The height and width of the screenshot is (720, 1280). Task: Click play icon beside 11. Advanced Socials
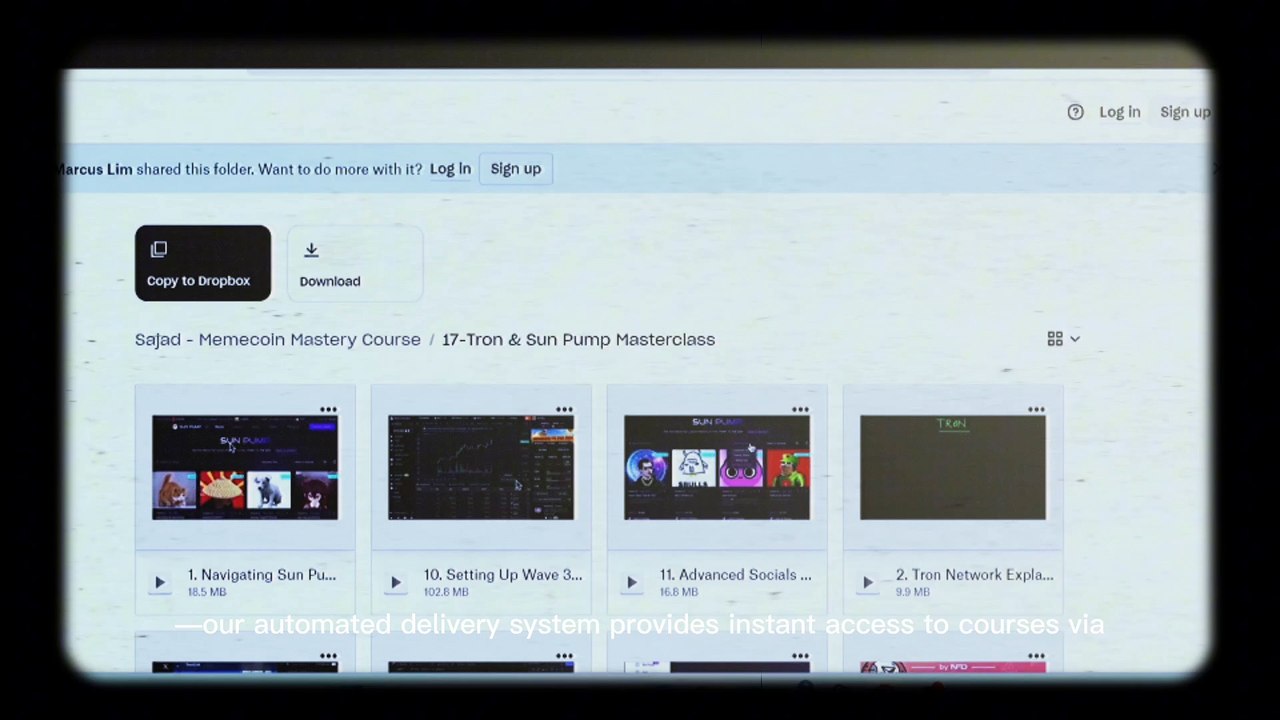pyautogui.click(x=631, y=582)
